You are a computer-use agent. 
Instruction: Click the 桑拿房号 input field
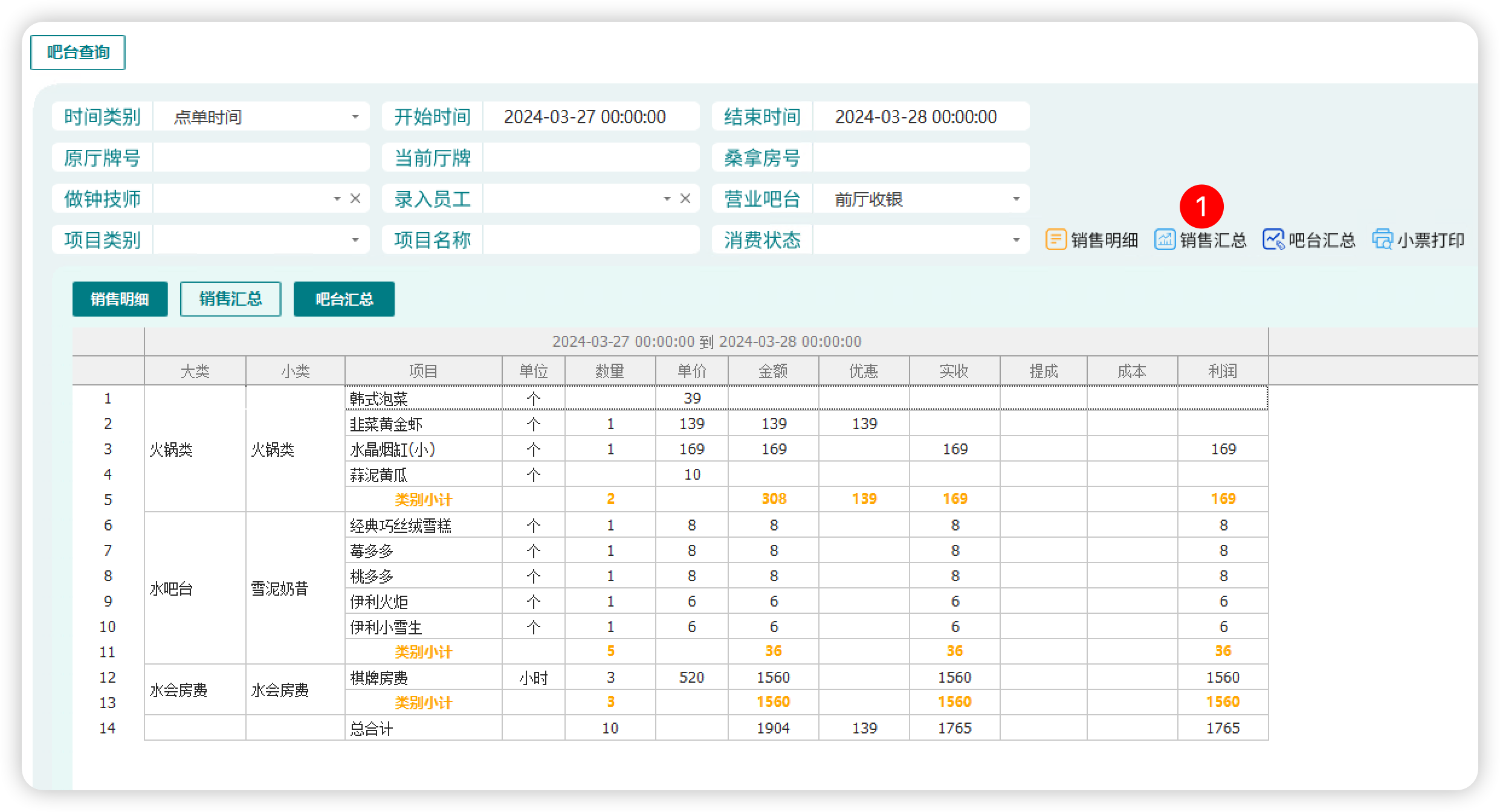tap(921, 158)
